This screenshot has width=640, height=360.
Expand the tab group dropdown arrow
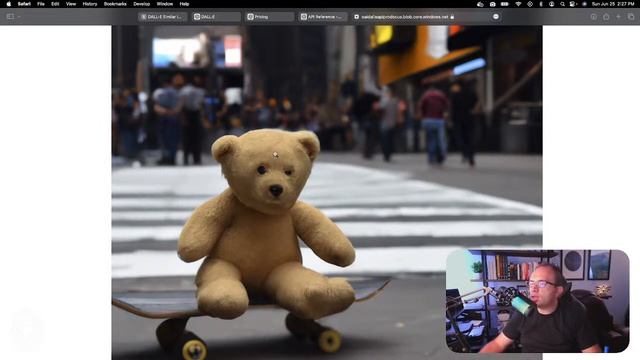tap(19, 17)
